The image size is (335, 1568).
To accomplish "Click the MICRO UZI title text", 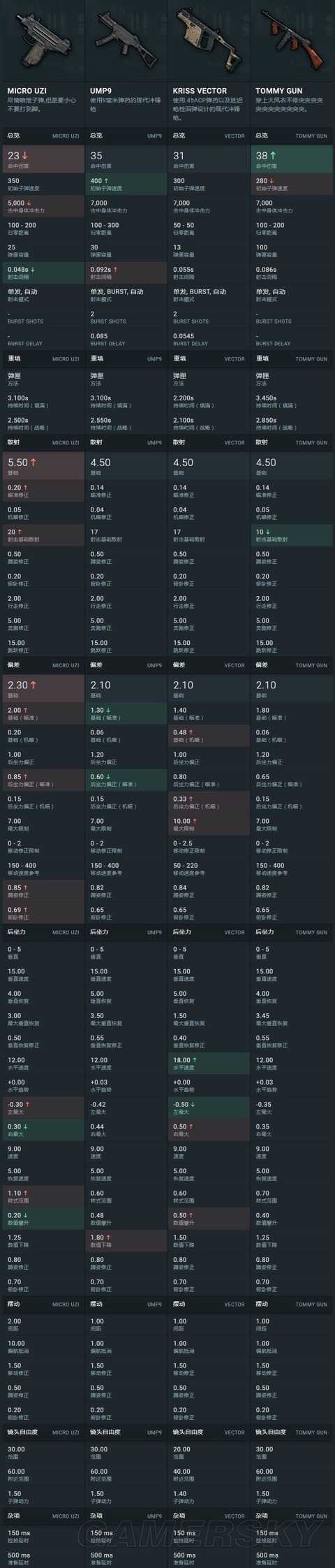I will (x=27, y=91).
